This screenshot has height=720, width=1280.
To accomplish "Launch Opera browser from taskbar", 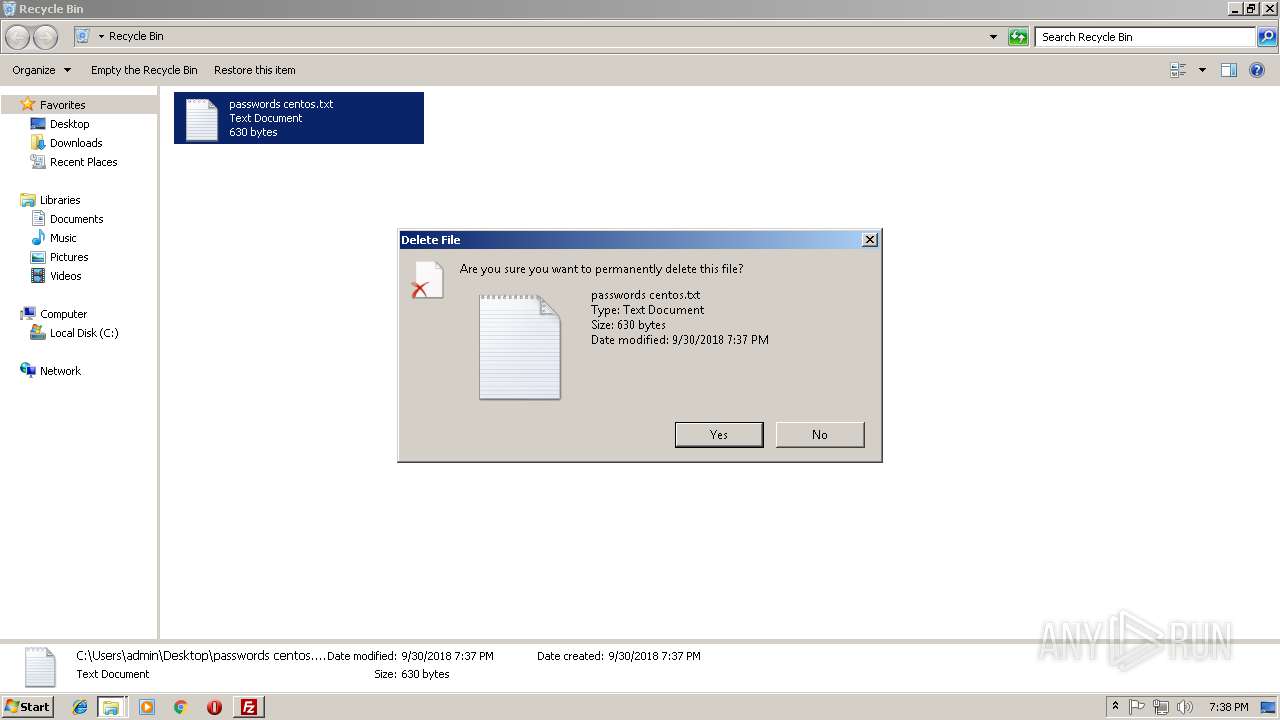I will tap(214, 707).
